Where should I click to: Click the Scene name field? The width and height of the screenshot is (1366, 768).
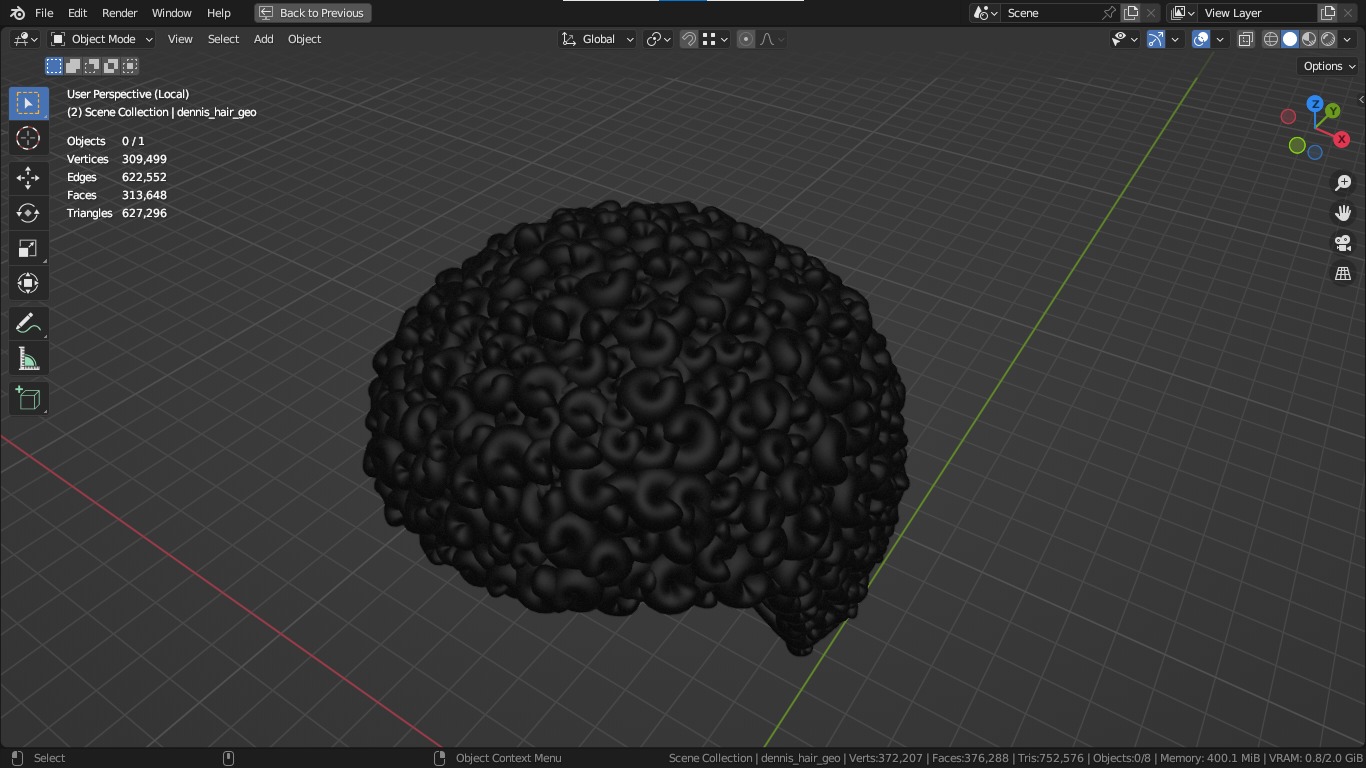pyautogui.click(x=1050, y=13)
